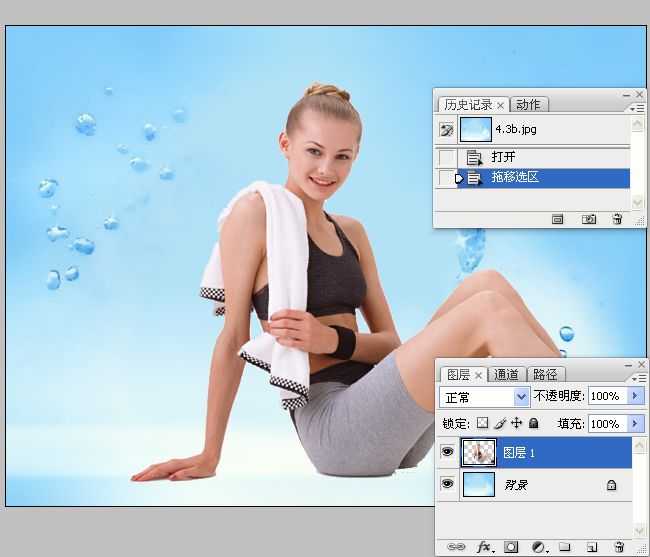650x557 pixels.
Task: Toggle visibility of the 背景 layer
Action: (x=446, y=485)
